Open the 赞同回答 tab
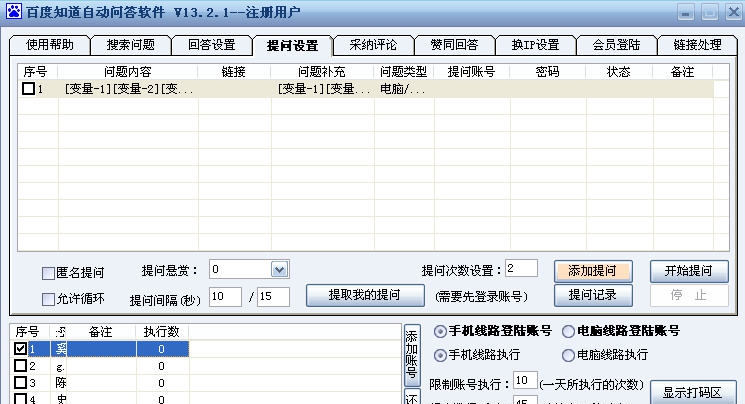This screenshot has width=745, height=404. tap(454, 45)
